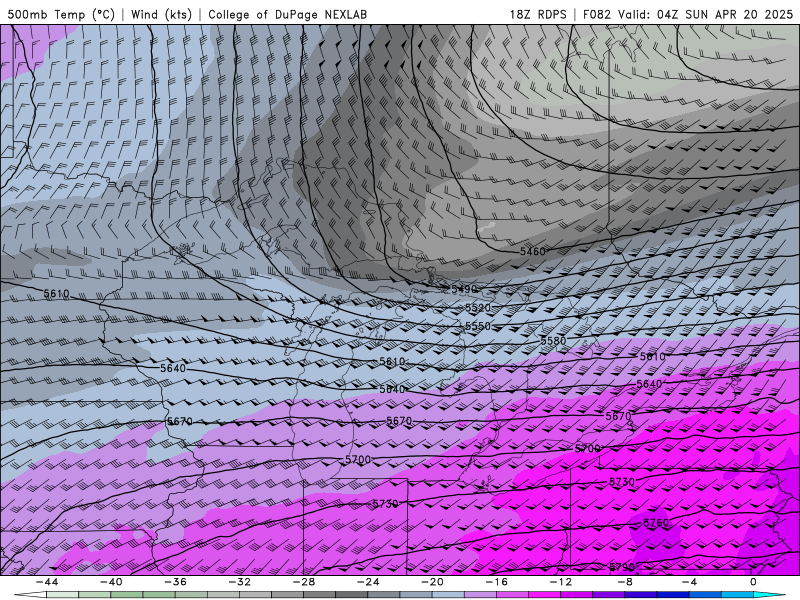Click the 5460 height contour label

tap(533, 252)
